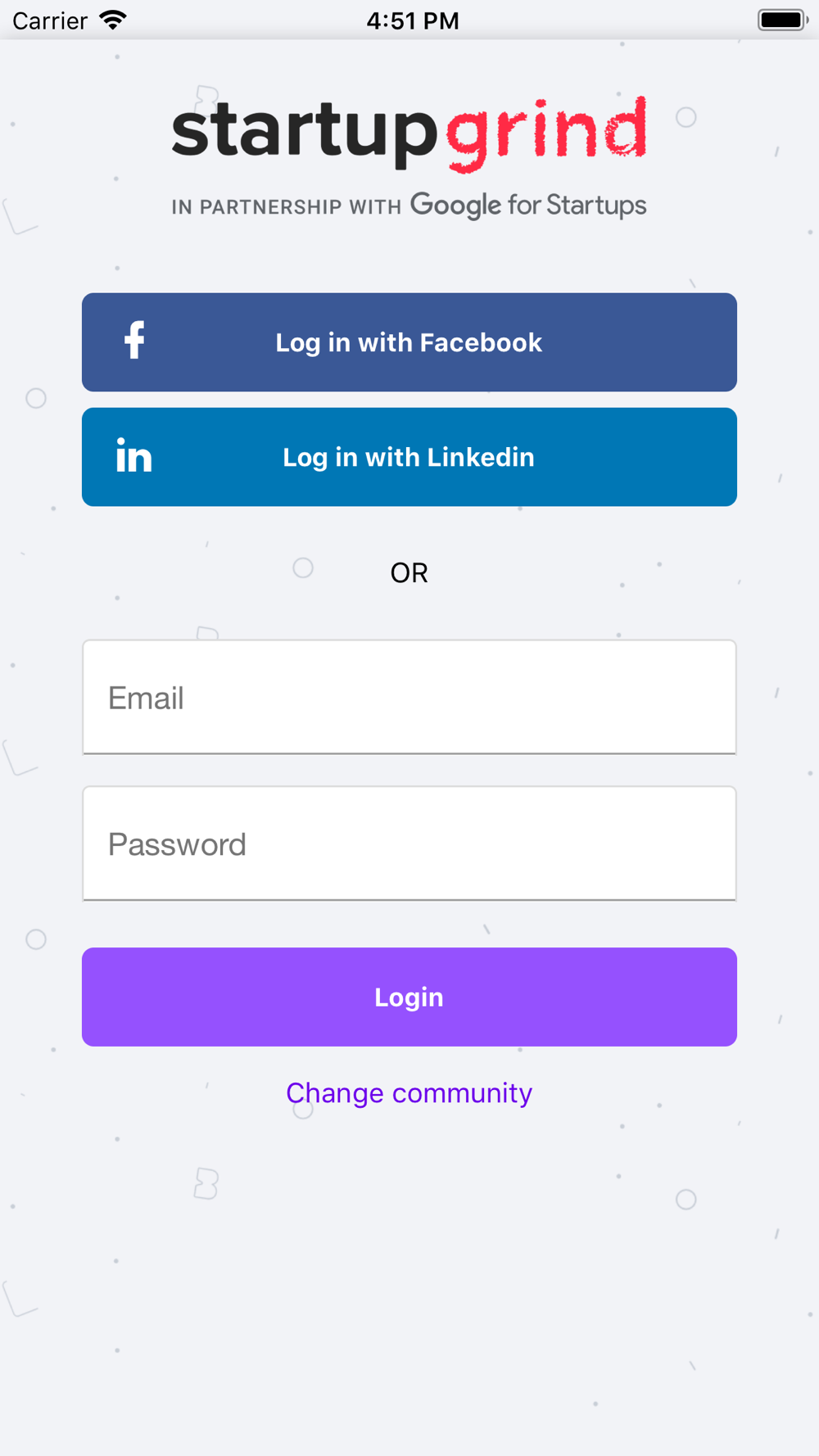Screen dimensions: 819x1456
Task: Tap the Wi-Fi signal icon in status bar
Action: (113, 20)
